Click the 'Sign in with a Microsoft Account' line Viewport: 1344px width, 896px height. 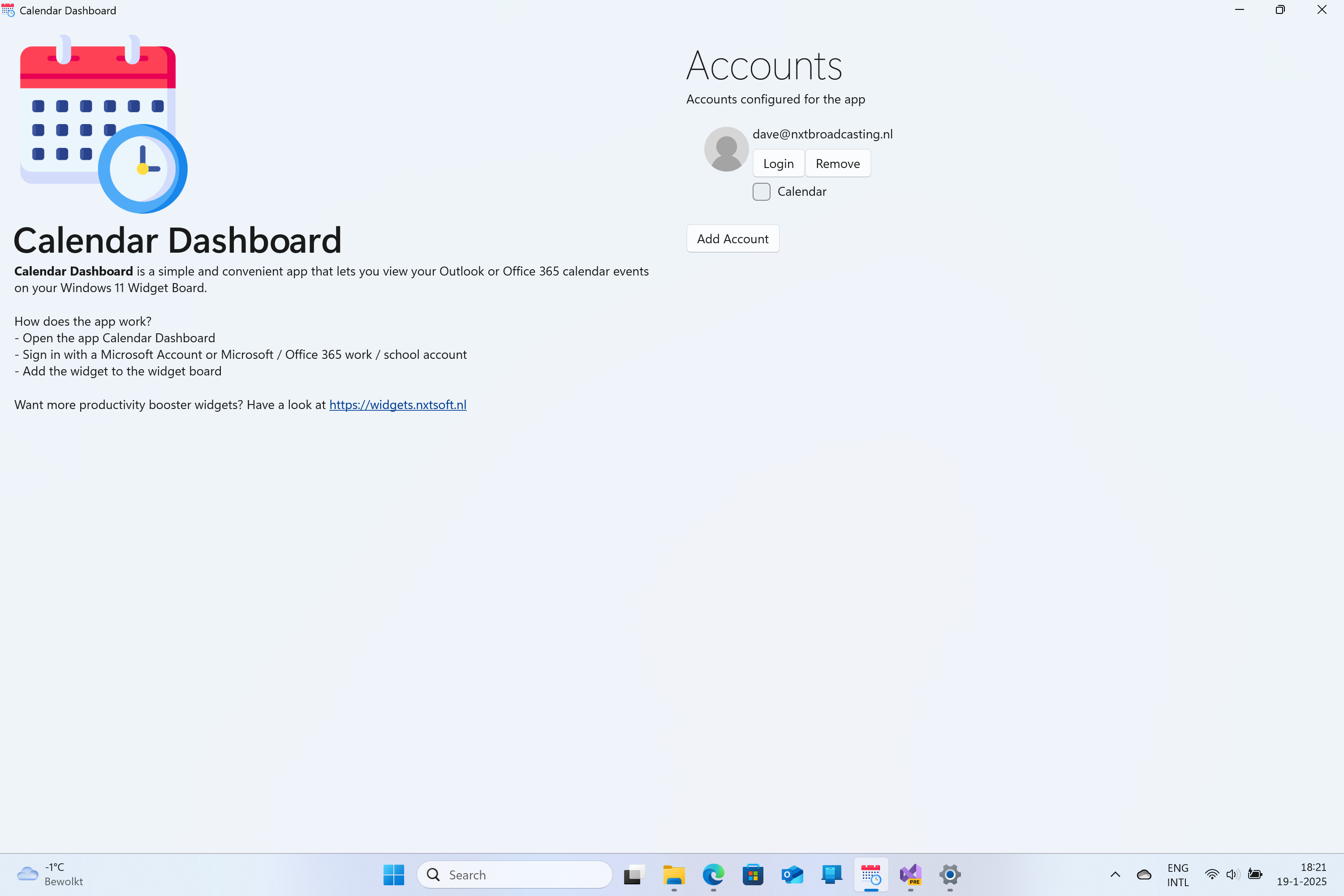click(241, 355)
